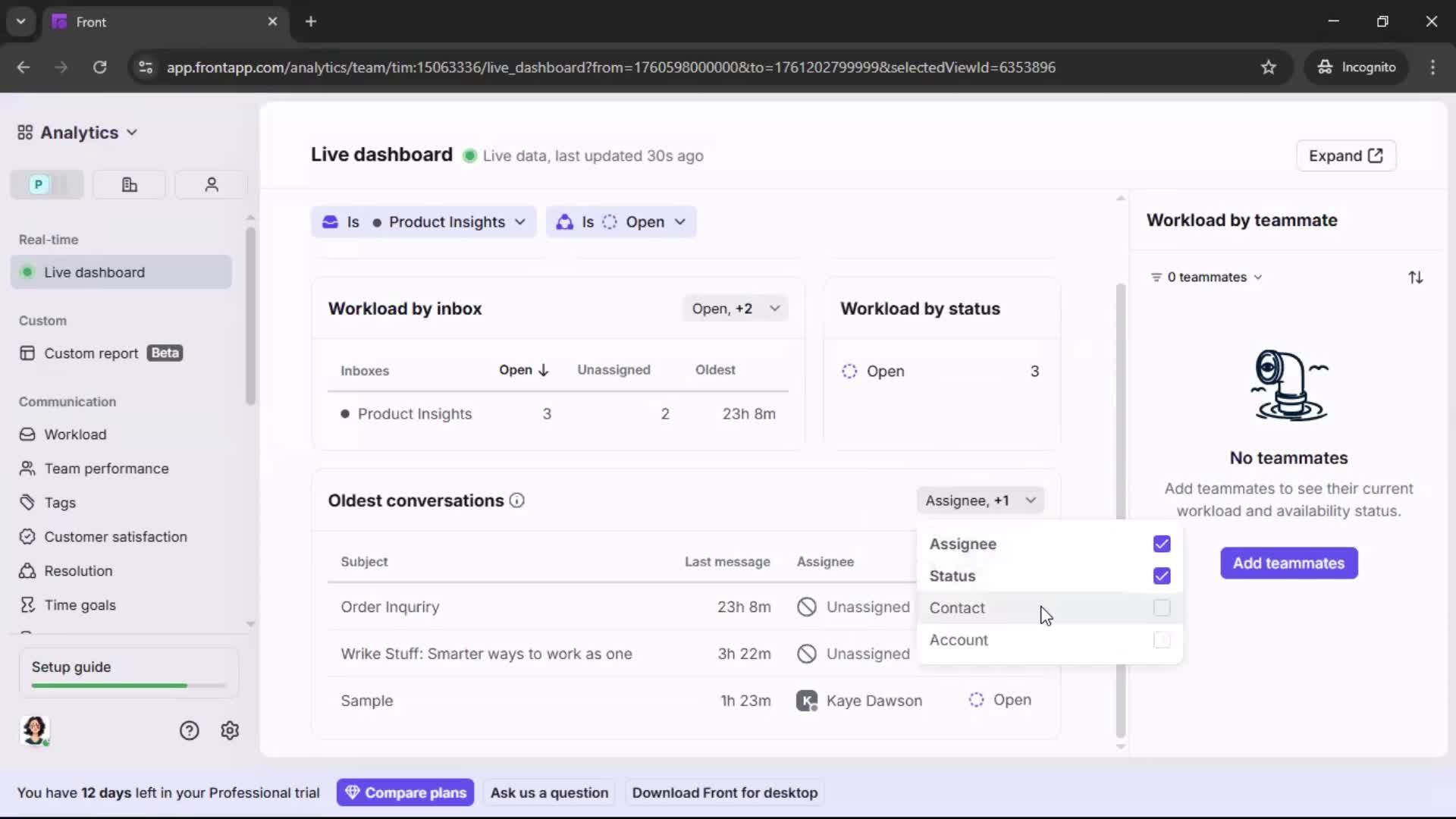Image resolution: width=1456 pixels, height=819 pixels.
Task: Open the Analytics dropdown chevron
Action: point(133,132)
